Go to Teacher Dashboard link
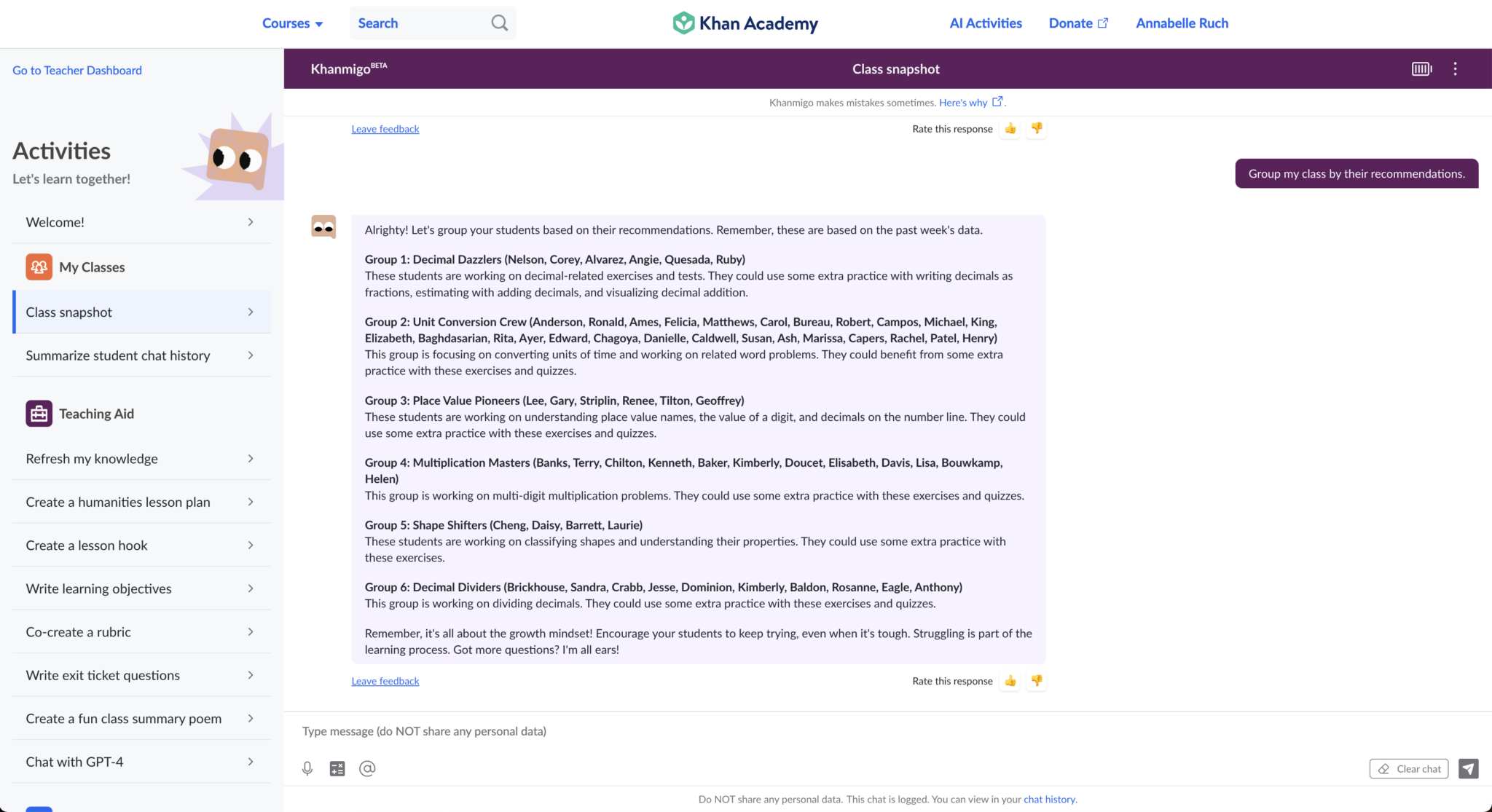Viewport: 1492px width, 812px height. (77, 71)
